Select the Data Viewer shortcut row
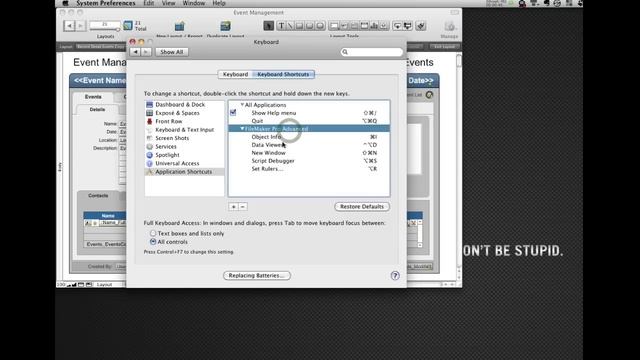 tap(309, 145)
